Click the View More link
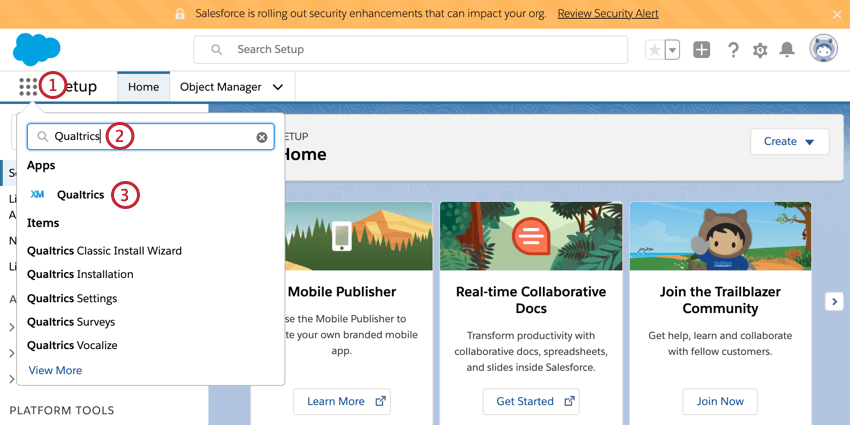850x425 pixels. point(55,370)
